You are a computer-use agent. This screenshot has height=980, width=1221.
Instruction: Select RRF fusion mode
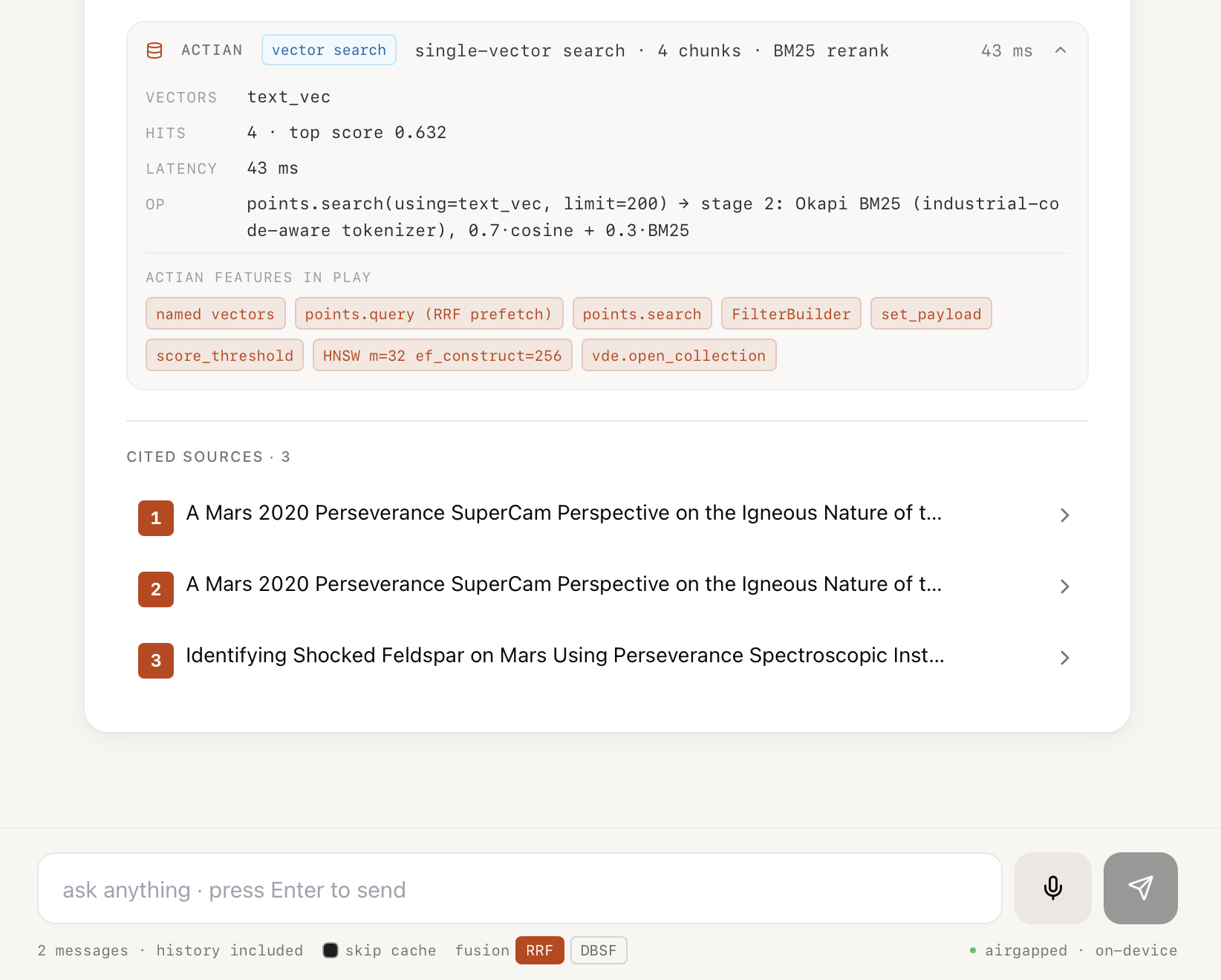[540, 950]
